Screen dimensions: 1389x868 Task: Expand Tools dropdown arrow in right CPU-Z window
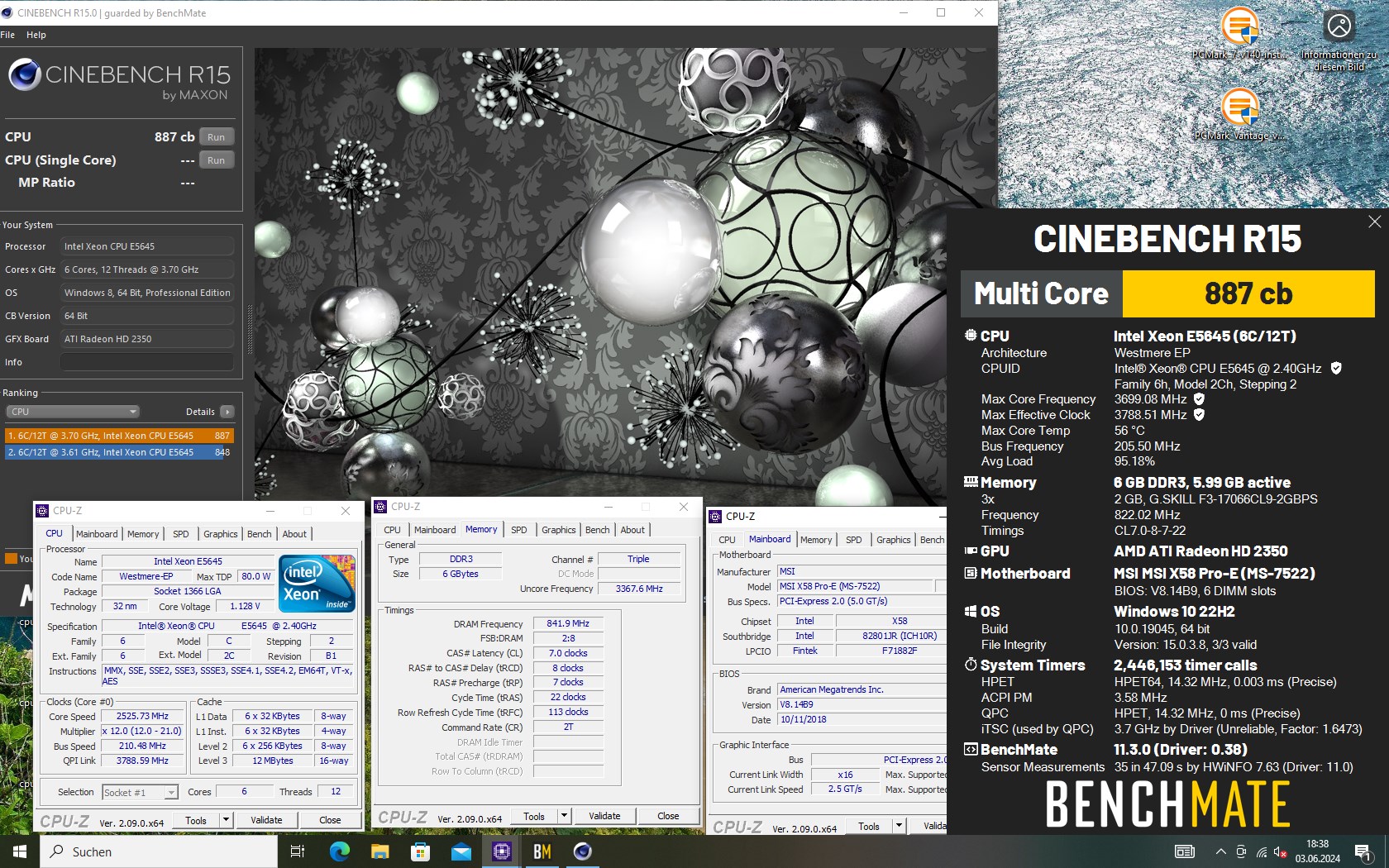pos(899,826)
